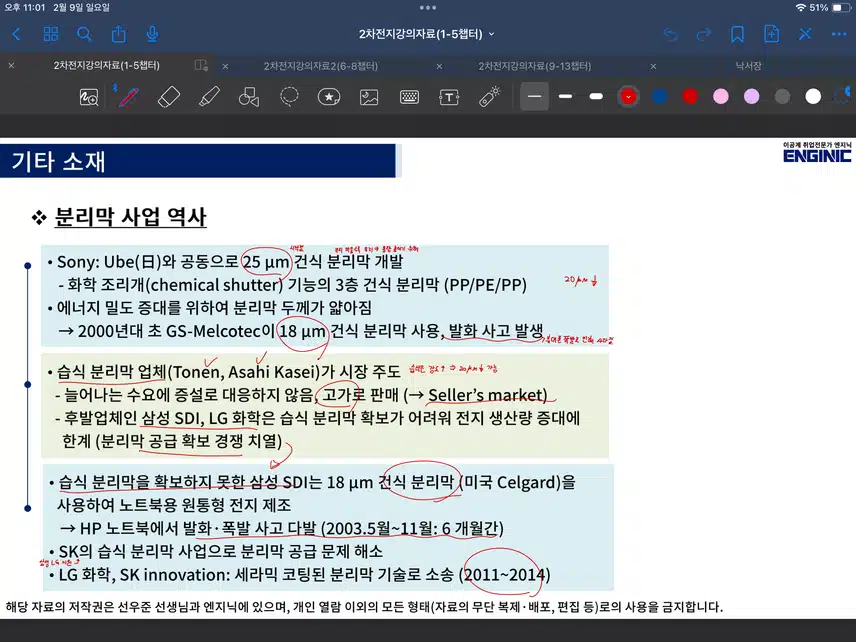
Task: Tap the battery indicator showing 51%
Action: [830, 8]
